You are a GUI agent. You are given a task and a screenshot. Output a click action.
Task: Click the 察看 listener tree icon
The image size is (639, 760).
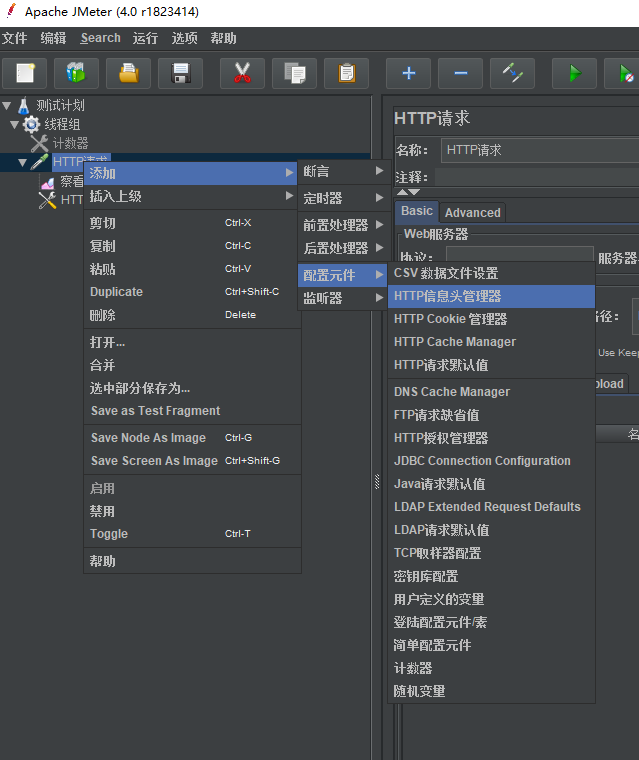click(x=48, y=182)
